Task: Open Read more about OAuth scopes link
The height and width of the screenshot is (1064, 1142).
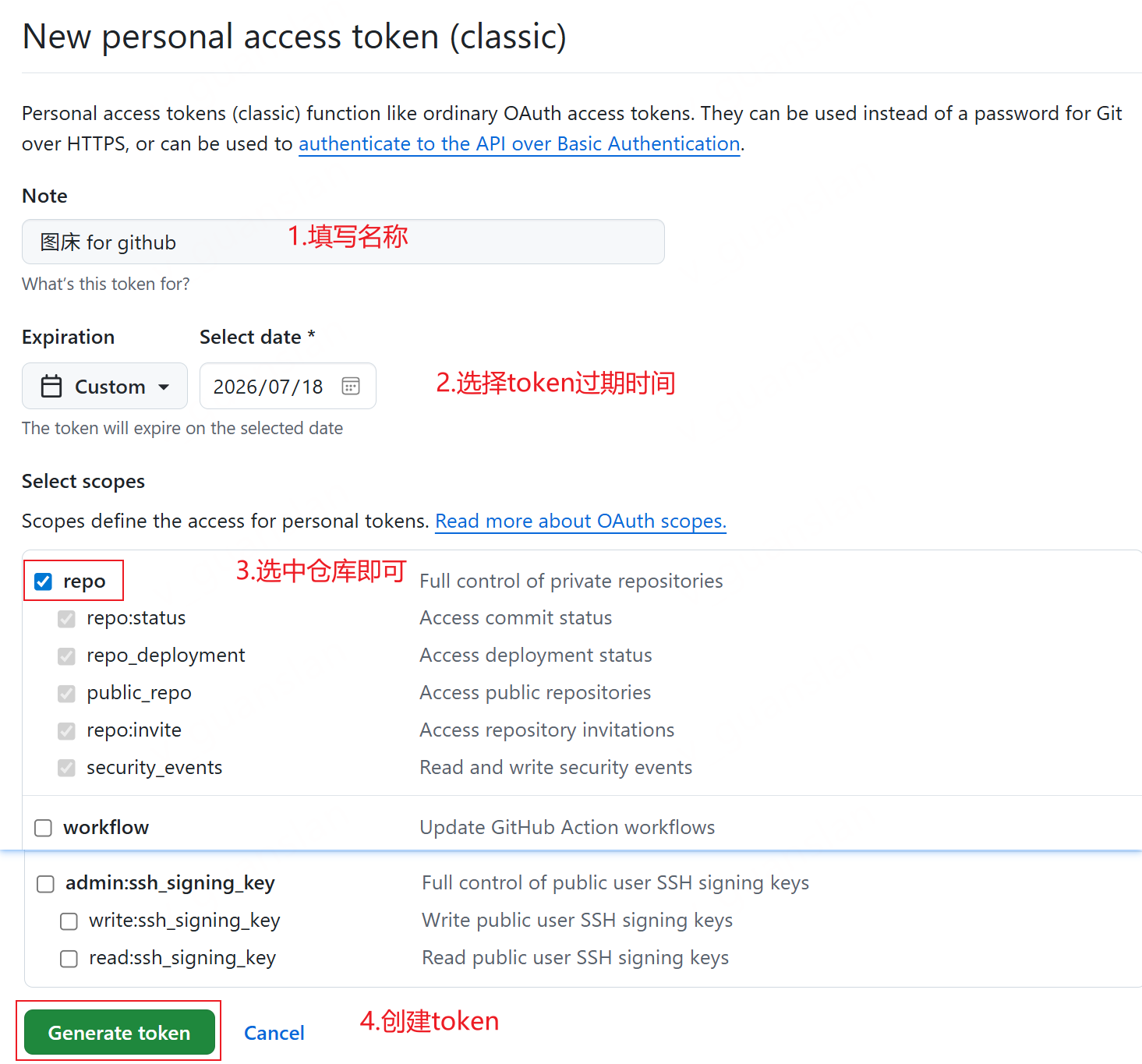Action: [x=580, y=521]
